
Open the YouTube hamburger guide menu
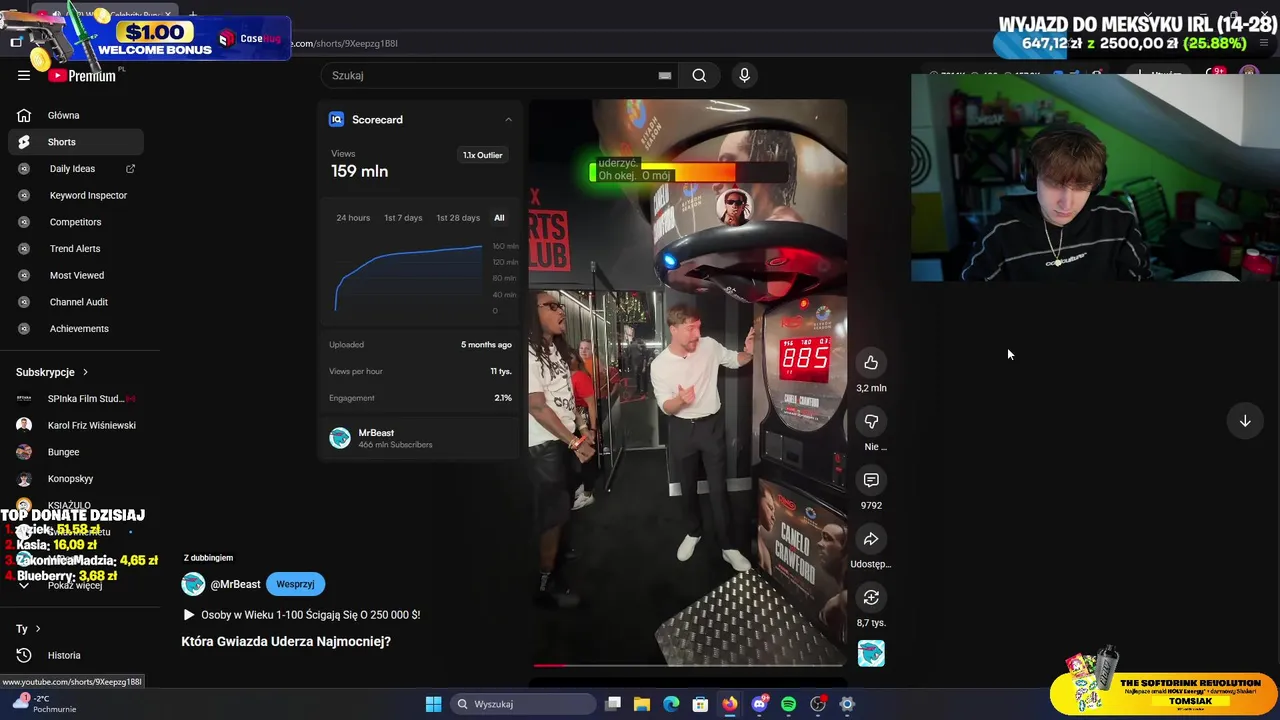click(24, 75)
